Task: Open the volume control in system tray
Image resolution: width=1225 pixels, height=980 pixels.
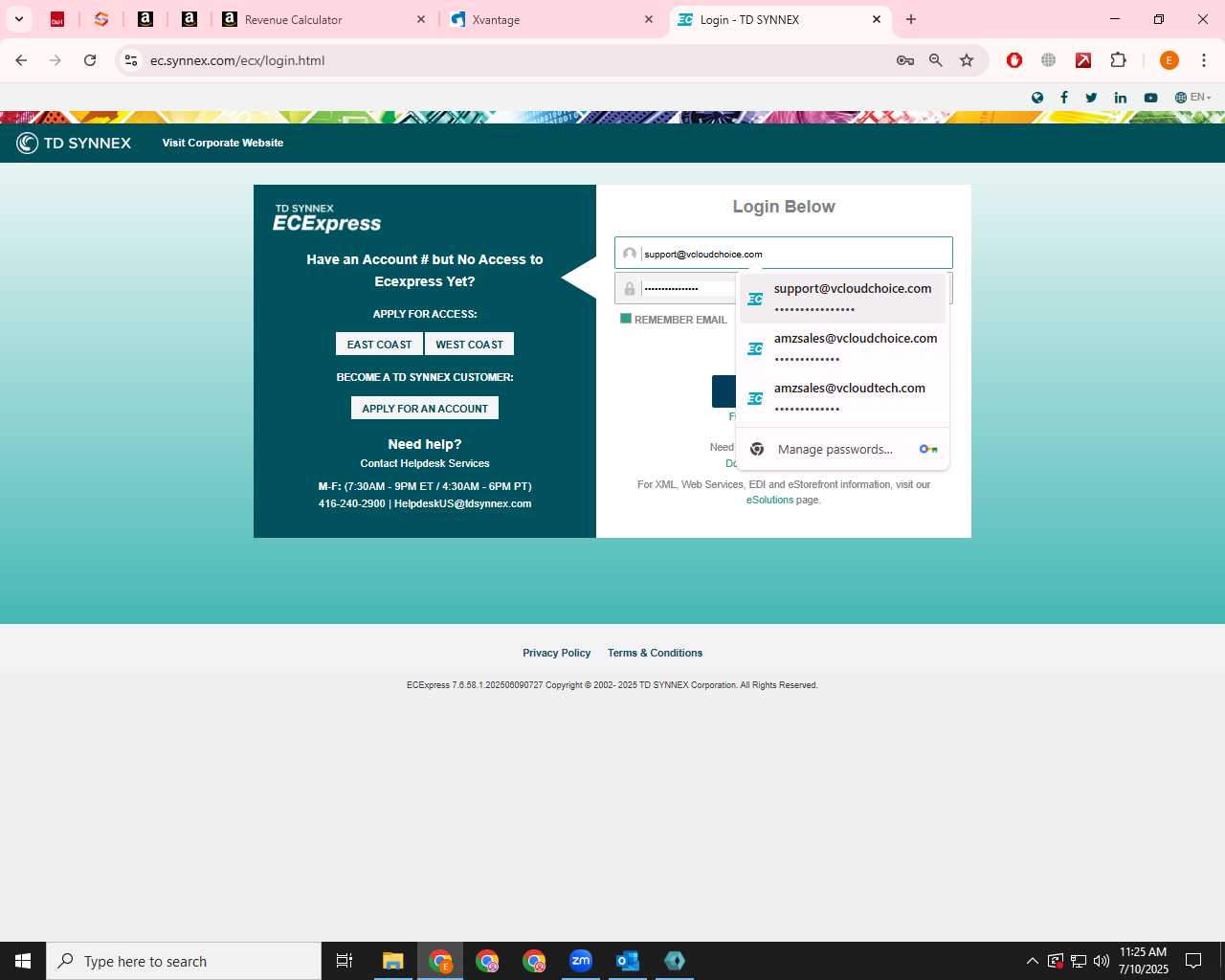Action: coord(1102,961)
